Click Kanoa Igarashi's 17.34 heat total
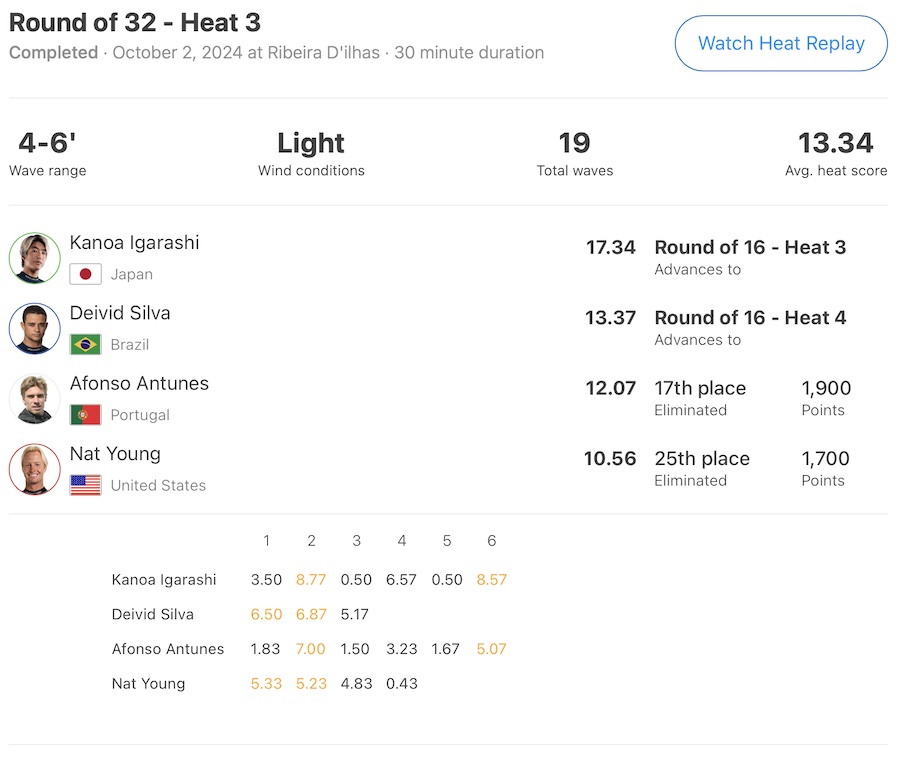 pos(610,247)
